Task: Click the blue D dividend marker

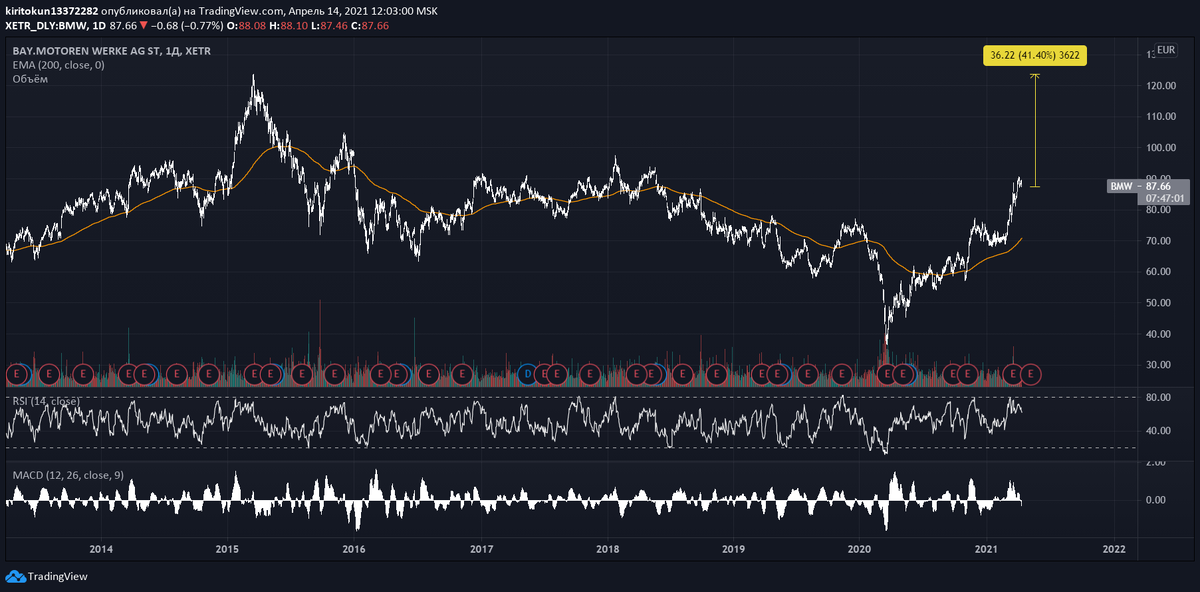Action: (x=527, y=374)
